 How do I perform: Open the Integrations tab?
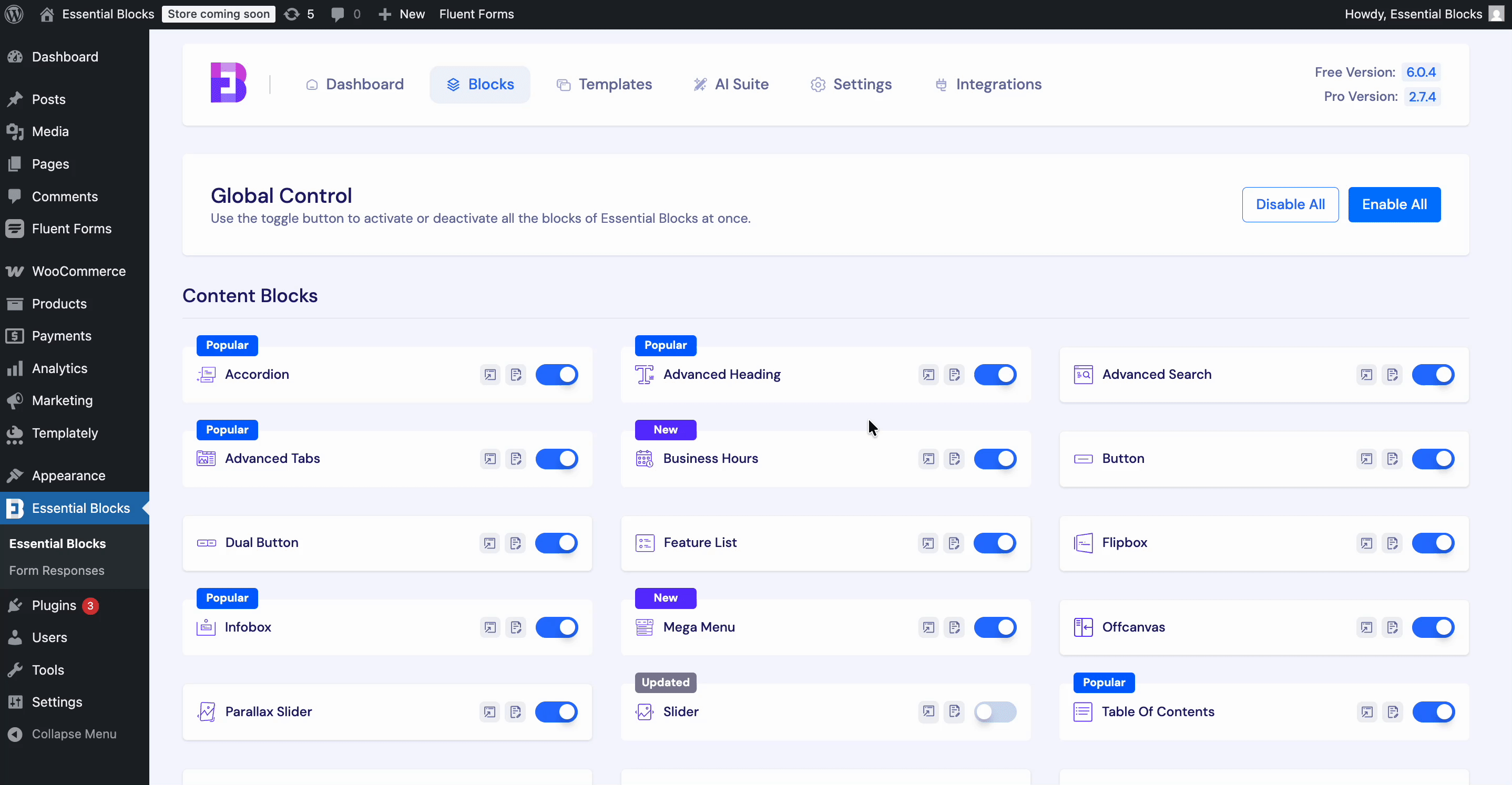click(988, 84)
